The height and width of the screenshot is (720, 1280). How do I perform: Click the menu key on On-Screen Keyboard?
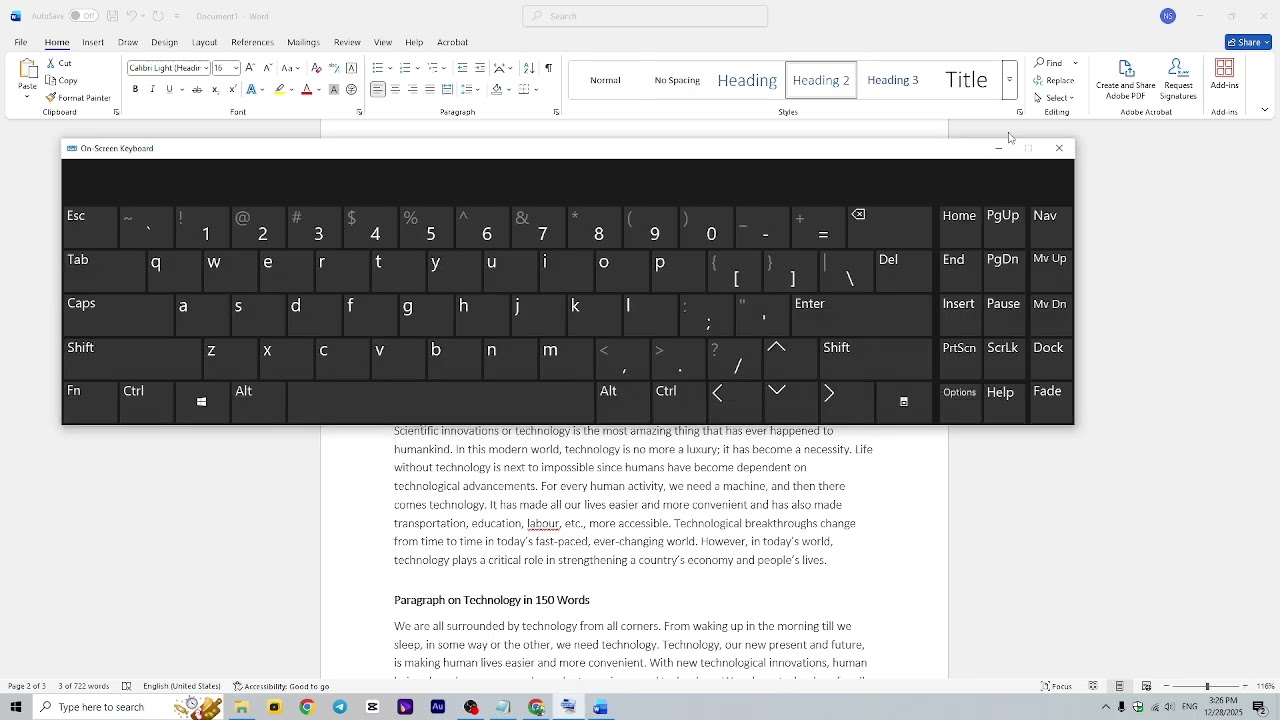904,403
